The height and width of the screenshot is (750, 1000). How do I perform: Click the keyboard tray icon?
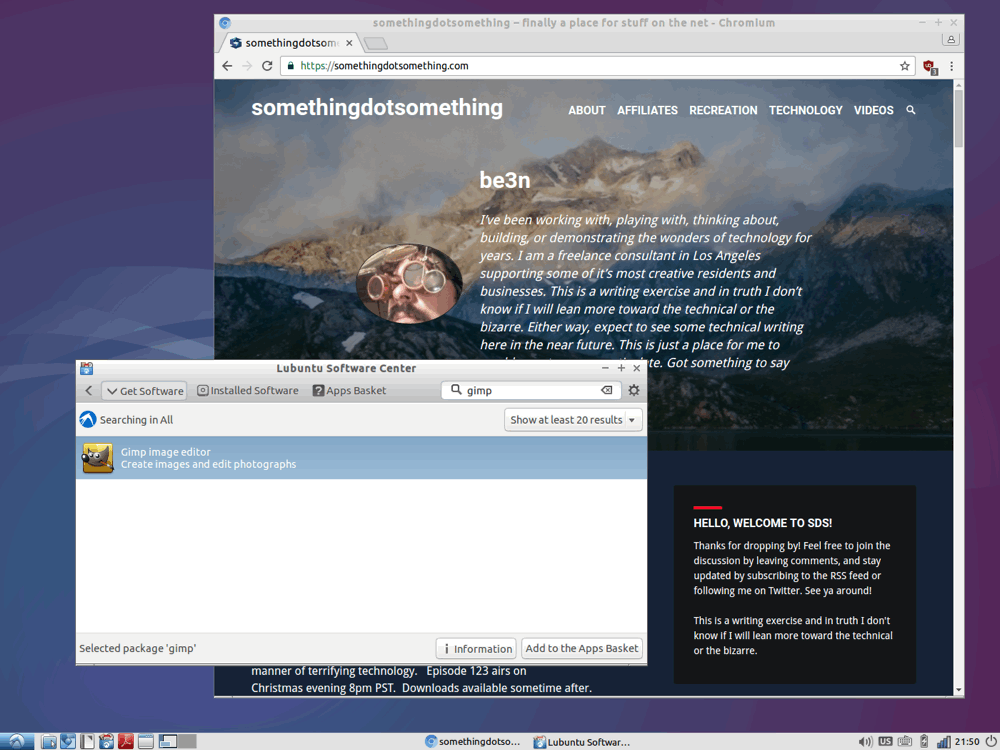point(904,741)
